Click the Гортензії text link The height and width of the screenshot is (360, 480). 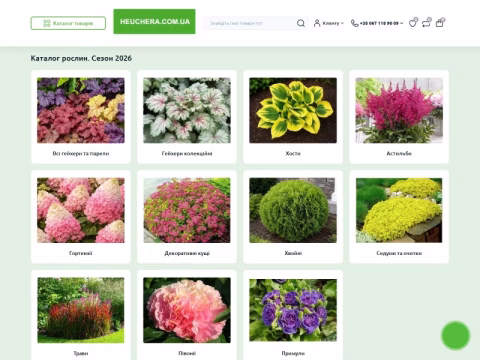point(81,253)
